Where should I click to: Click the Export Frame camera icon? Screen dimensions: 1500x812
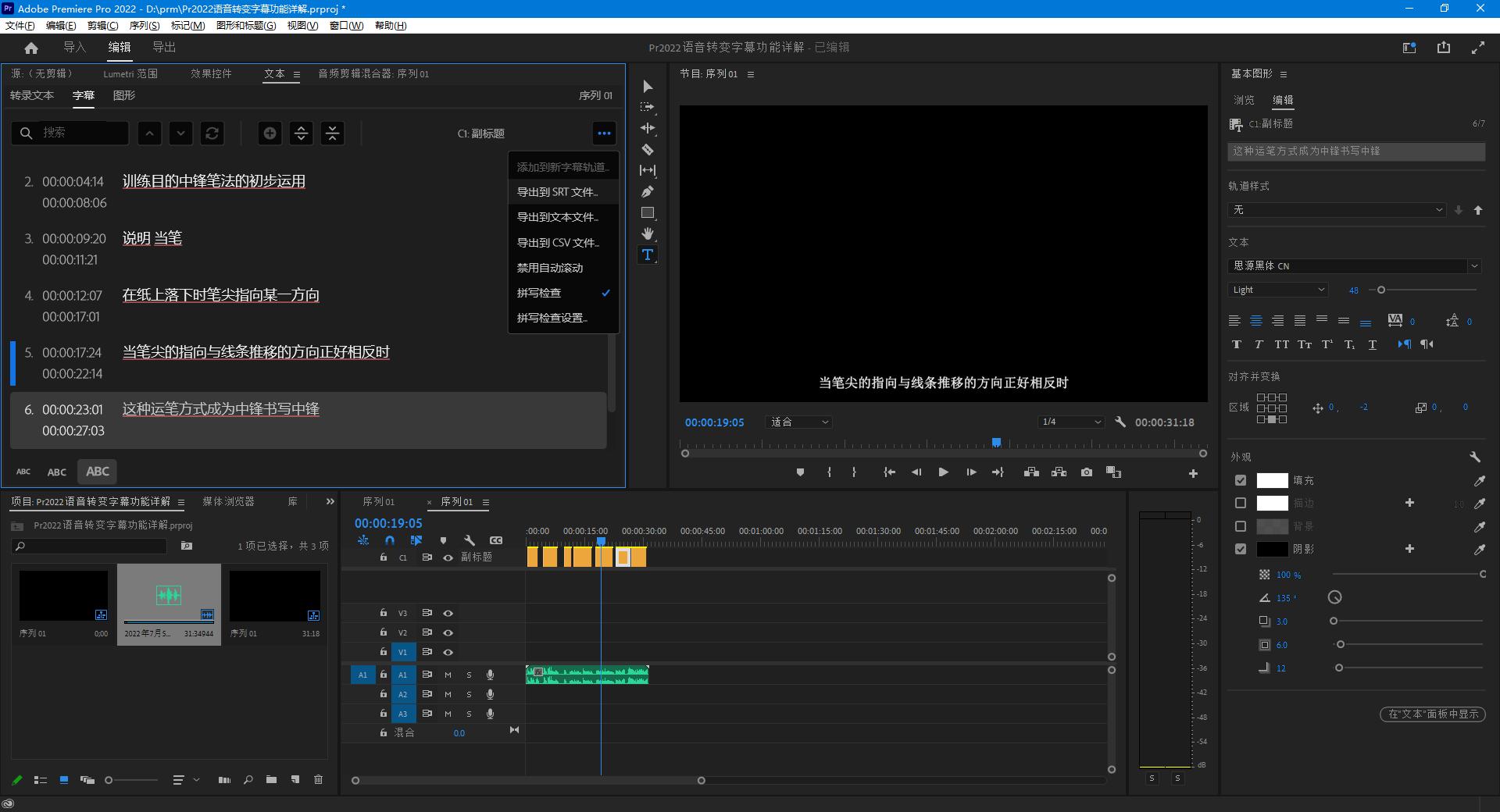(x=1086, y=472)
